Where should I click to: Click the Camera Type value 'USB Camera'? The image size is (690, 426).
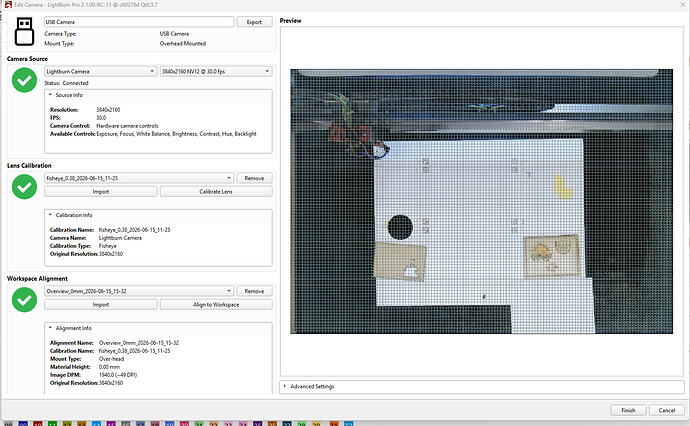174,34
